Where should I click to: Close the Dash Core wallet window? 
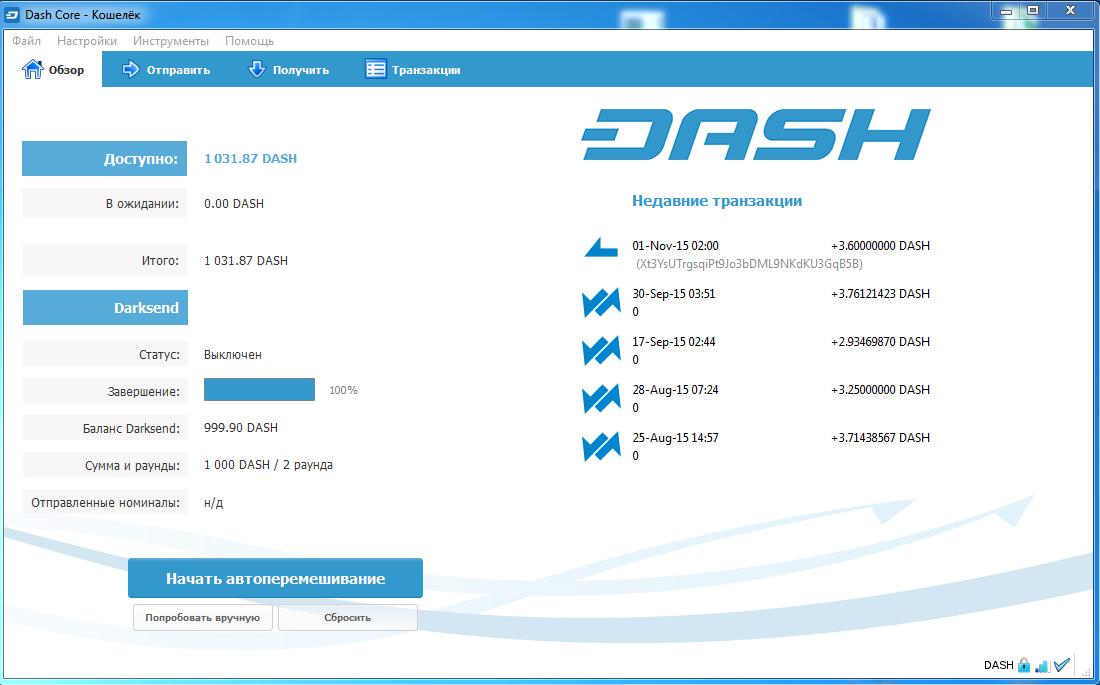[1071, 12]
